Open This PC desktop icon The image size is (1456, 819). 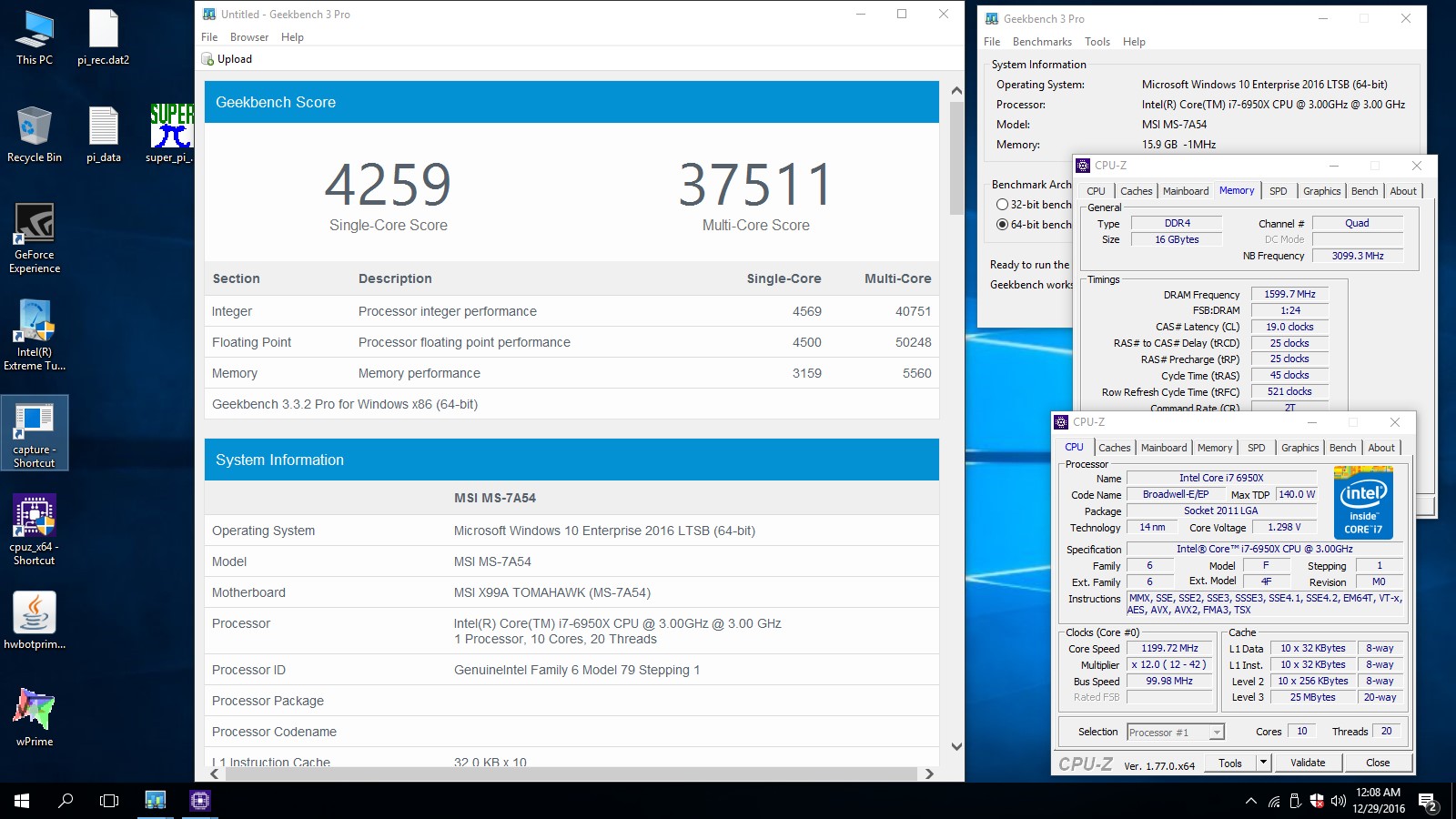[x=35, y=38]
